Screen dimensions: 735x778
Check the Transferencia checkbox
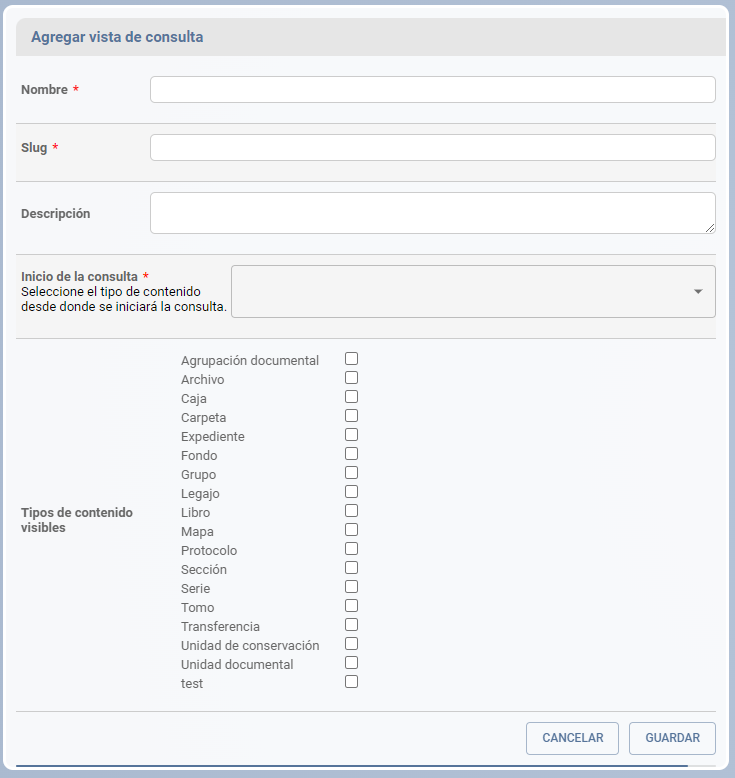pos(351,625)
